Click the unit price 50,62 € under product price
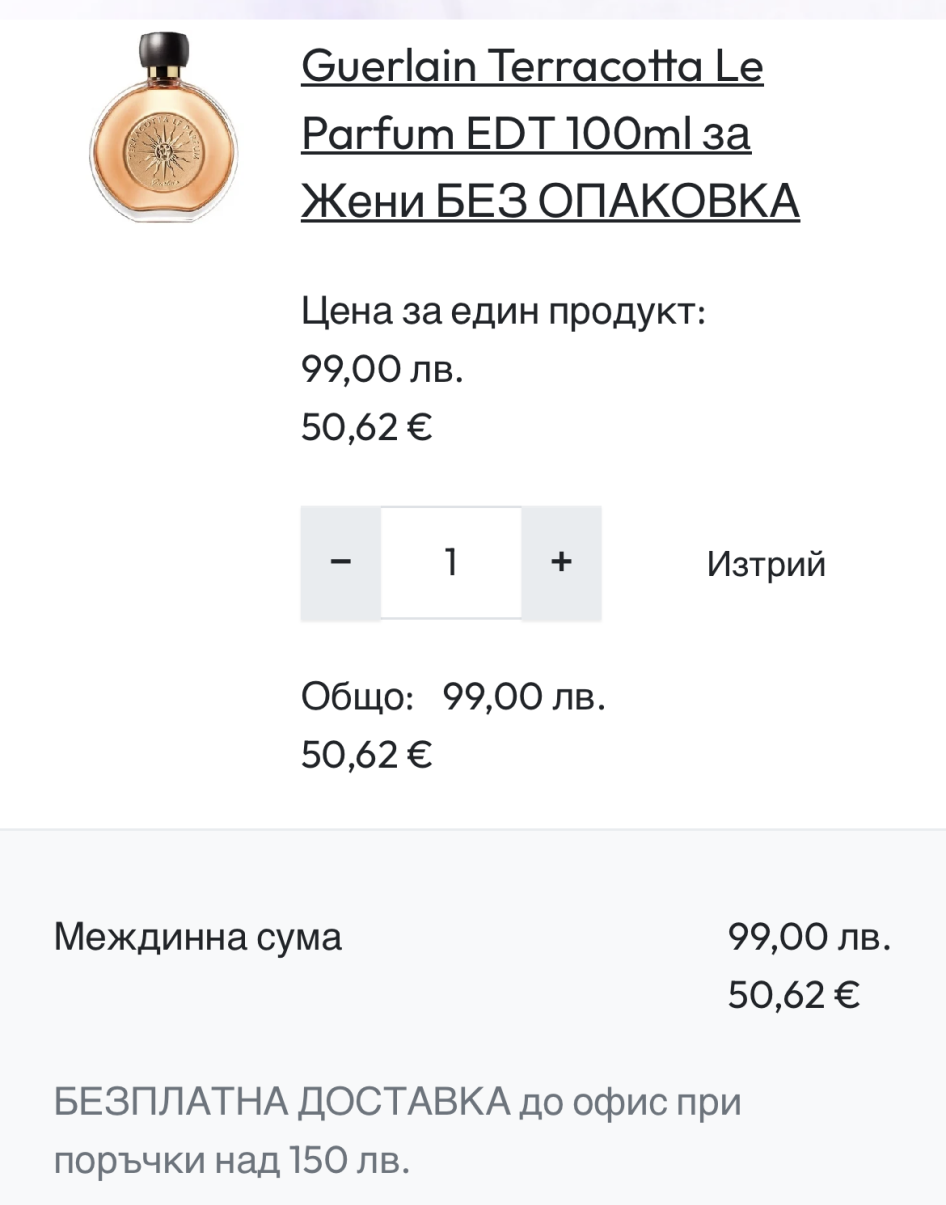Screen dimensions: 946x1205 tap(366, 429)
